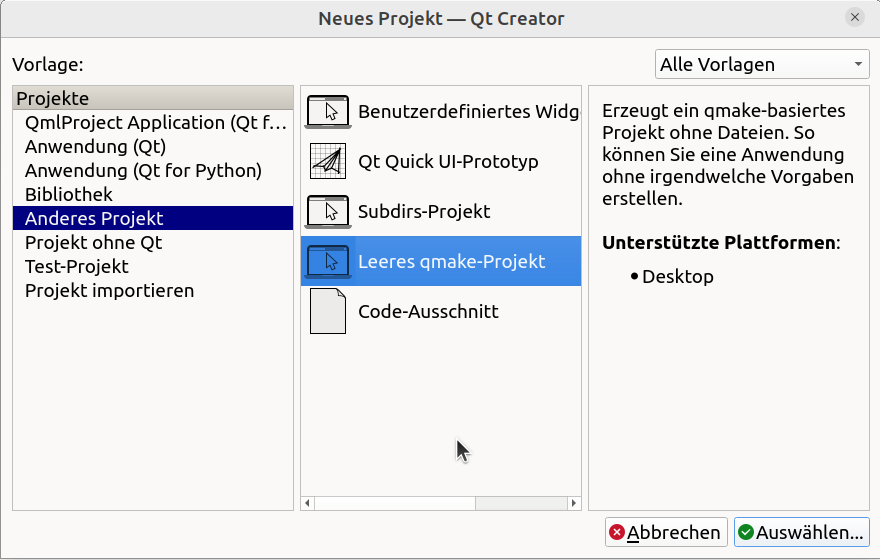The width and height of the screenshot is (880, 560).
Task: Select the Anderes Projekt category
Action: [94, 219]
